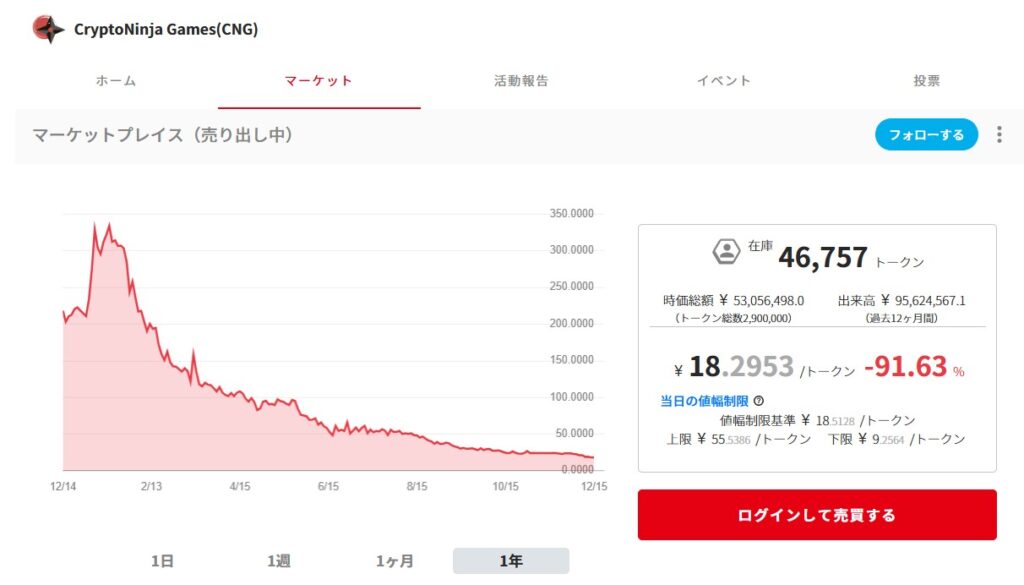
Task: Click the -91.63 % change figure
Action: pyautogui.click(x=914, y=367)
